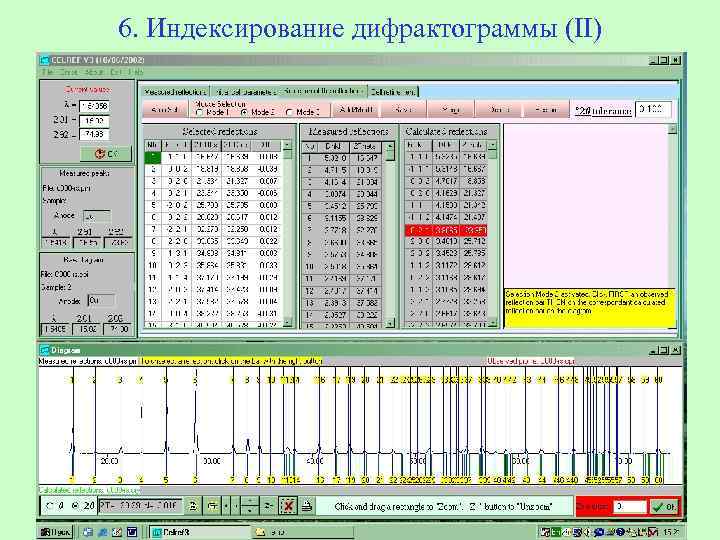
Task: Select row 10 in Measured reflections table
Action: [x=343, y=266]
